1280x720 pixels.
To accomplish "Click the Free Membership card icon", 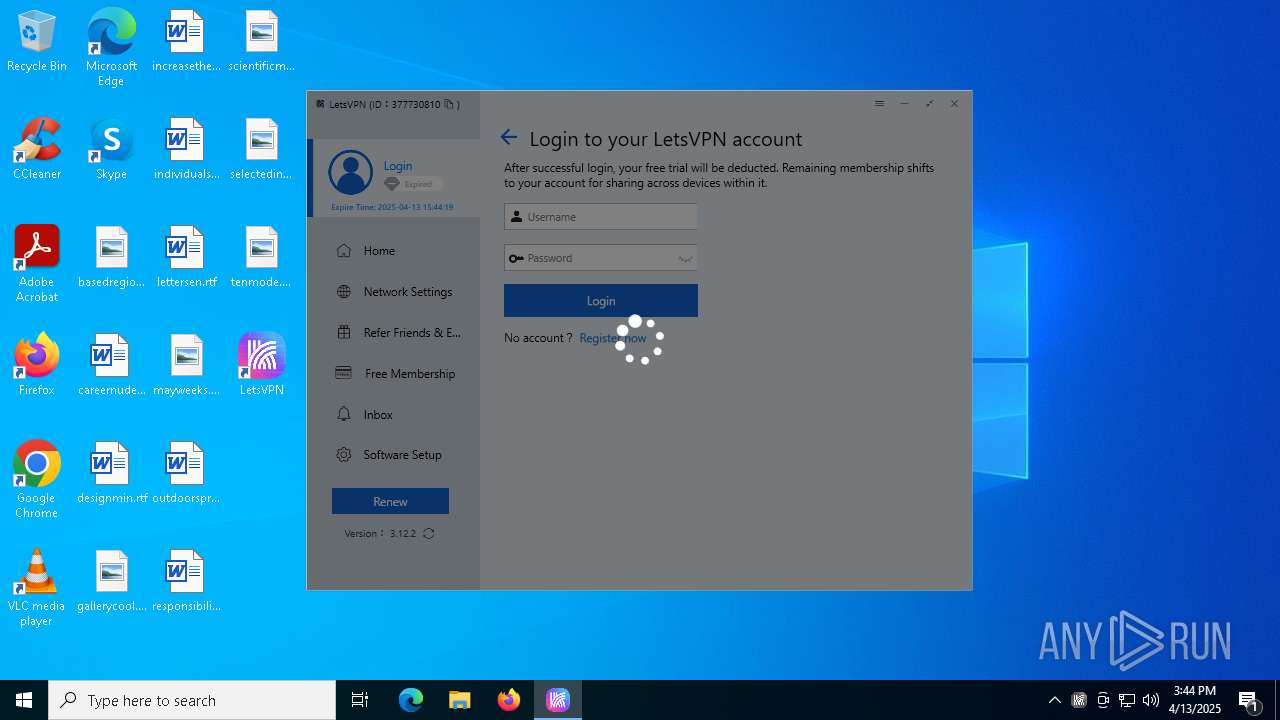I will 344,373.
